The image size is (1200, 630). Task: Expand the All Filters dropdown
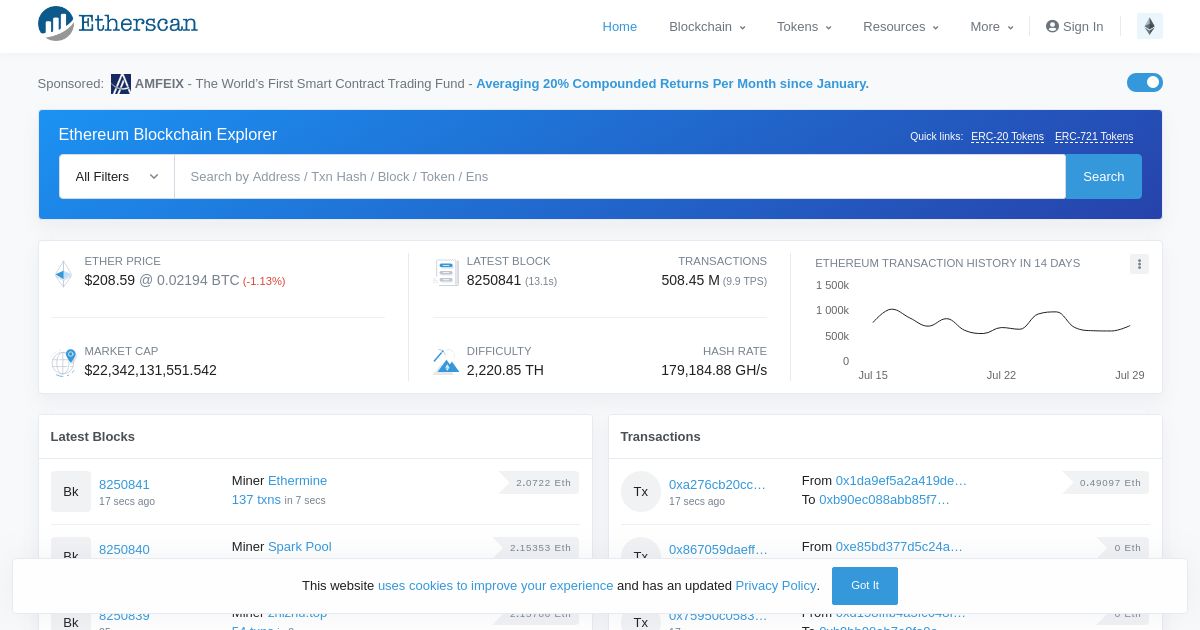click(x=117, y=176)
